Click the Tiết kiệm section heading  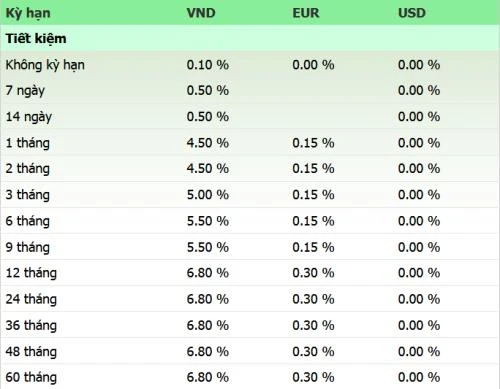[36, 39]
